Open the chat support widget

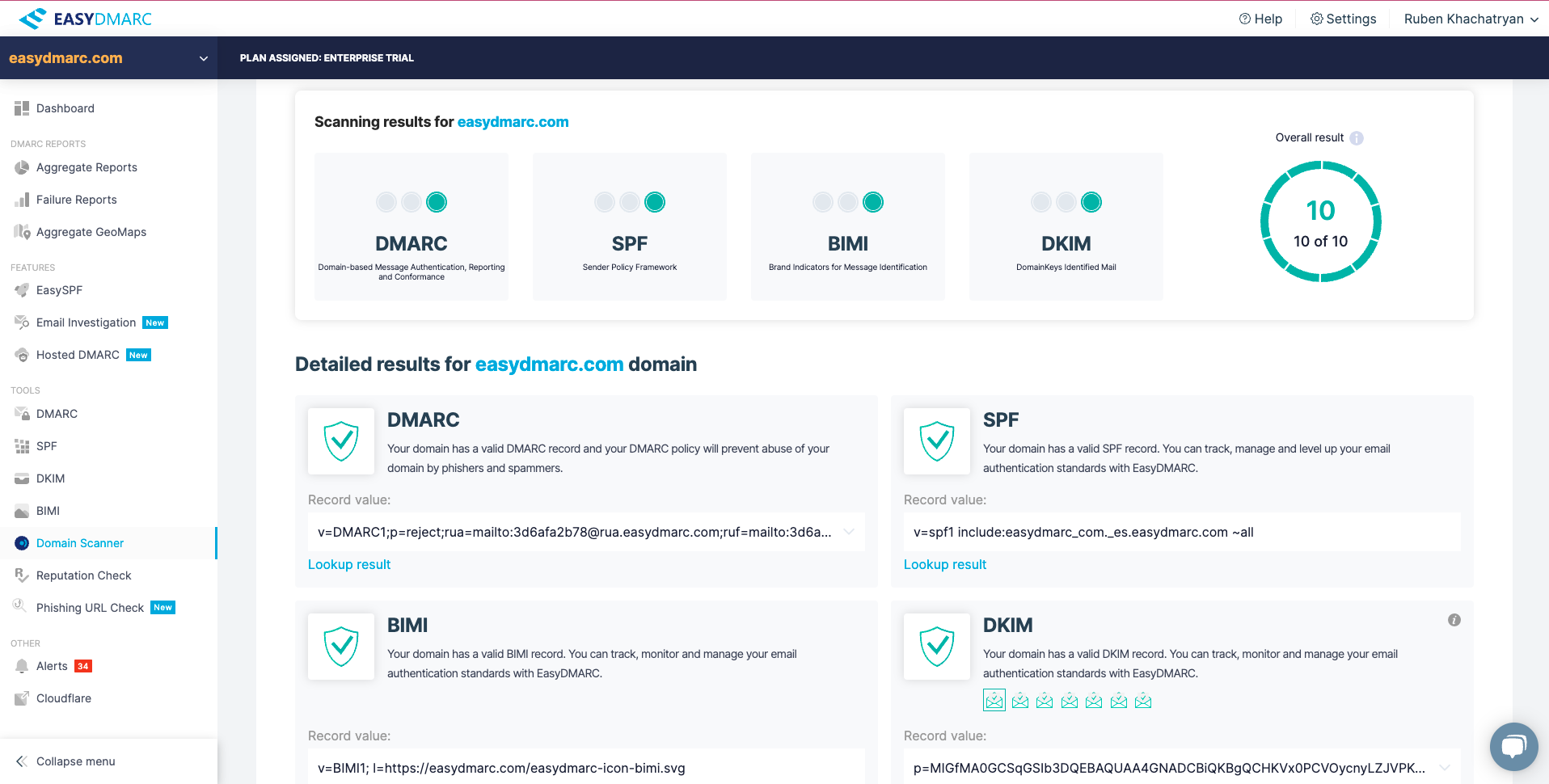[x=1513, y=746]
